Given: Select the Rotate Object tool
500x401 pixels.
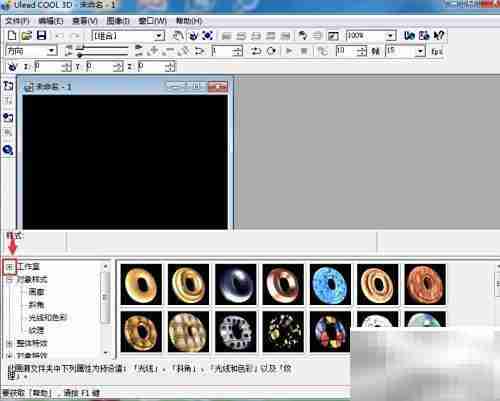Looking at the screenshot, I should point(193,35).
